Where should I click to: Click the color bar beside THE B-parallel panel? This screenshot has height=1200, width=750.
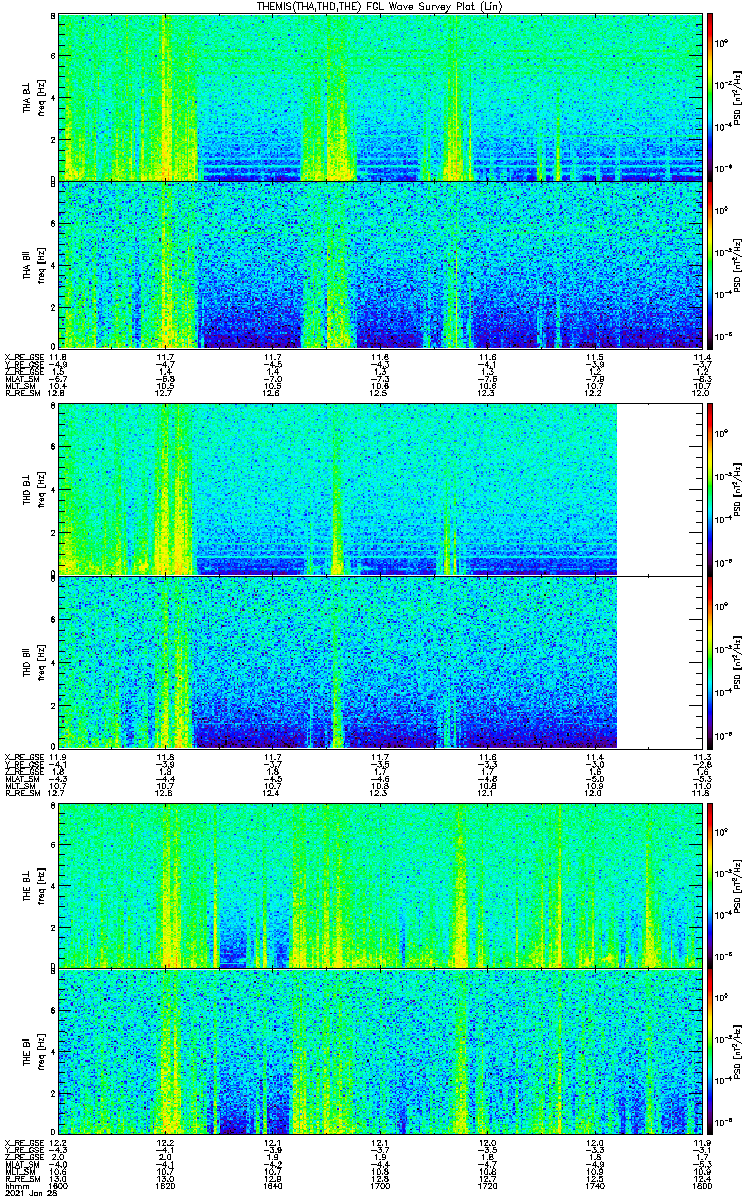(x=710, y=1051)
